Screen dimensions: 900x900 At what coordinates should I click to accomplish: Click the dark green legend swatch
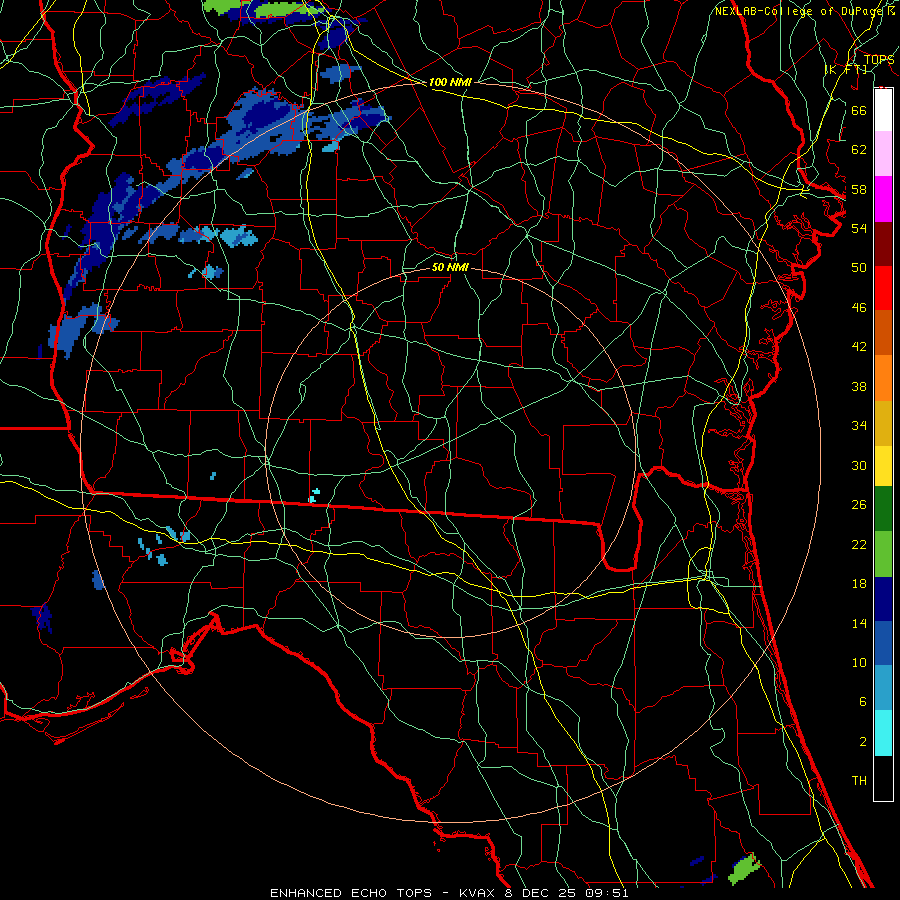pos(883,509)
